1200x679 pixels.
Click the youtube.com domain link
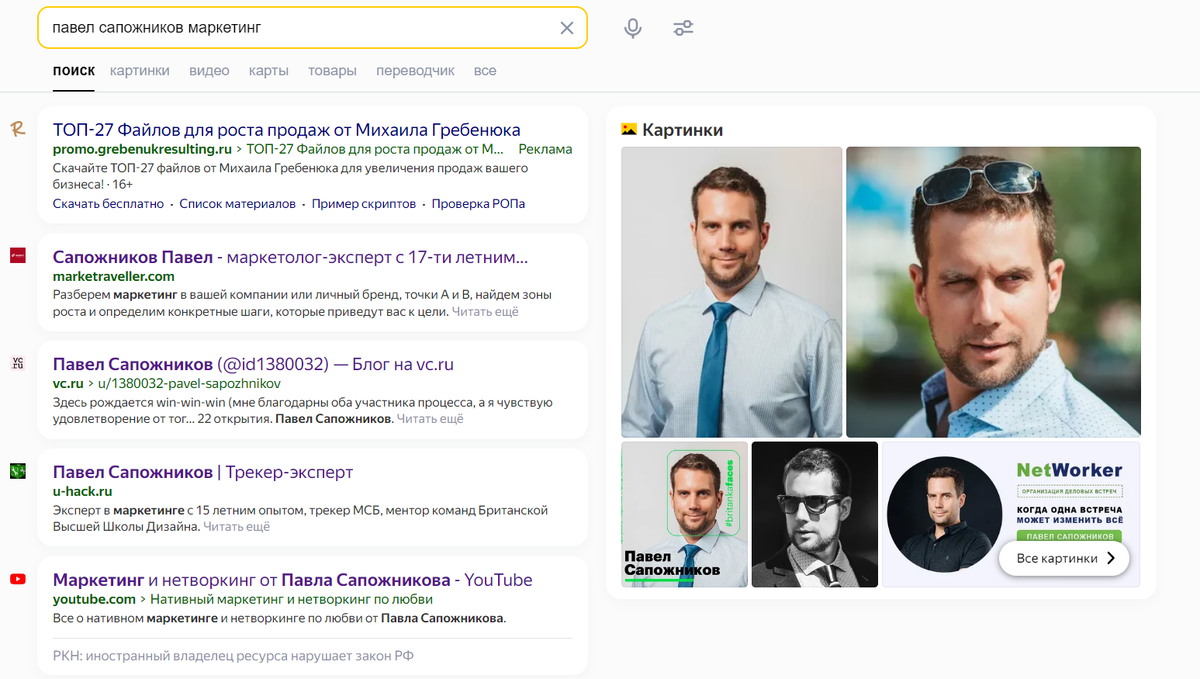(x=94, y=599)
